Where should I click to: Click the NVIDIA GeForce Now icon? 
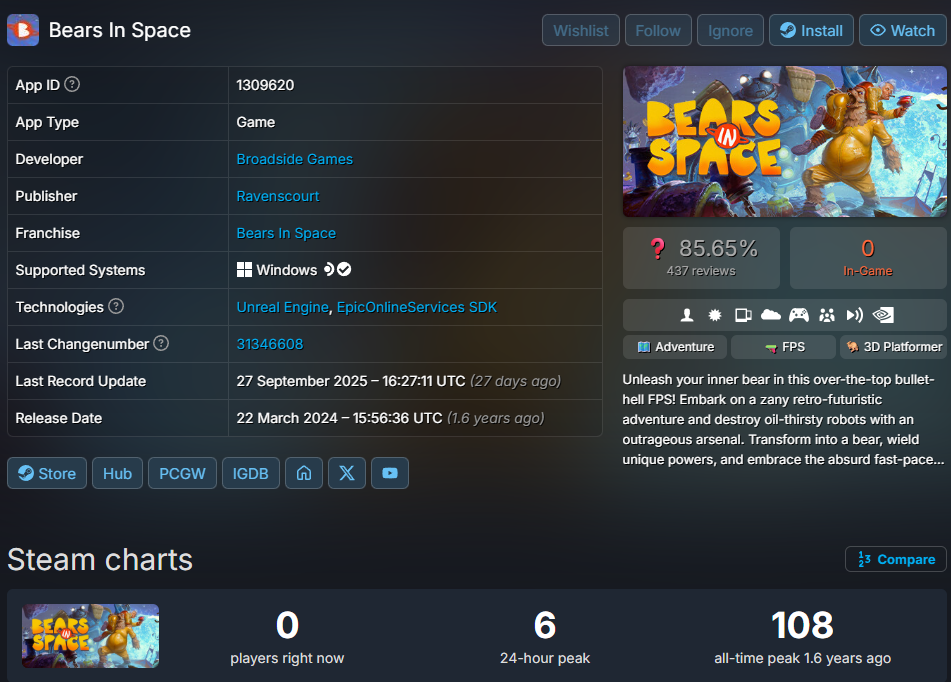point(883,315)
